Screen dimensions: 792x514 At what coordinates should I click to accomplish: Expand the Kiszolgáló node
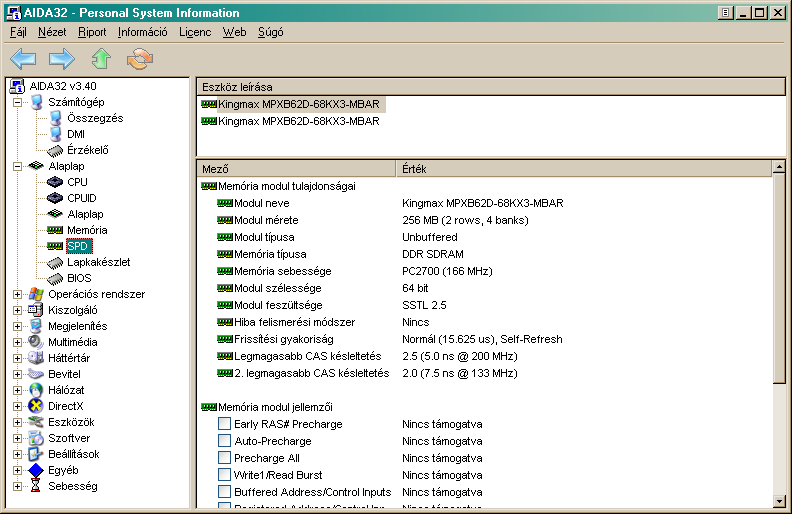(17, 311)
